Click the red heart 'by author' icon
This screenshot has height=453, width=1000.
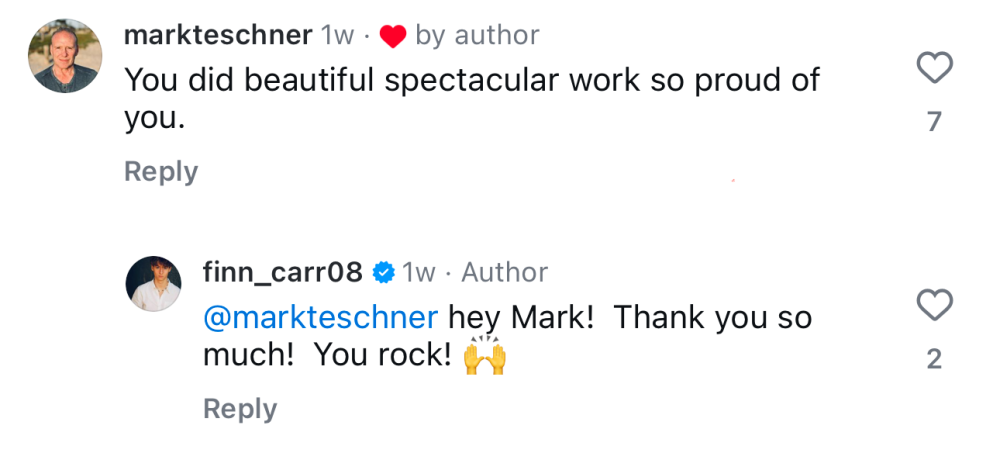(x=393, y=37)
